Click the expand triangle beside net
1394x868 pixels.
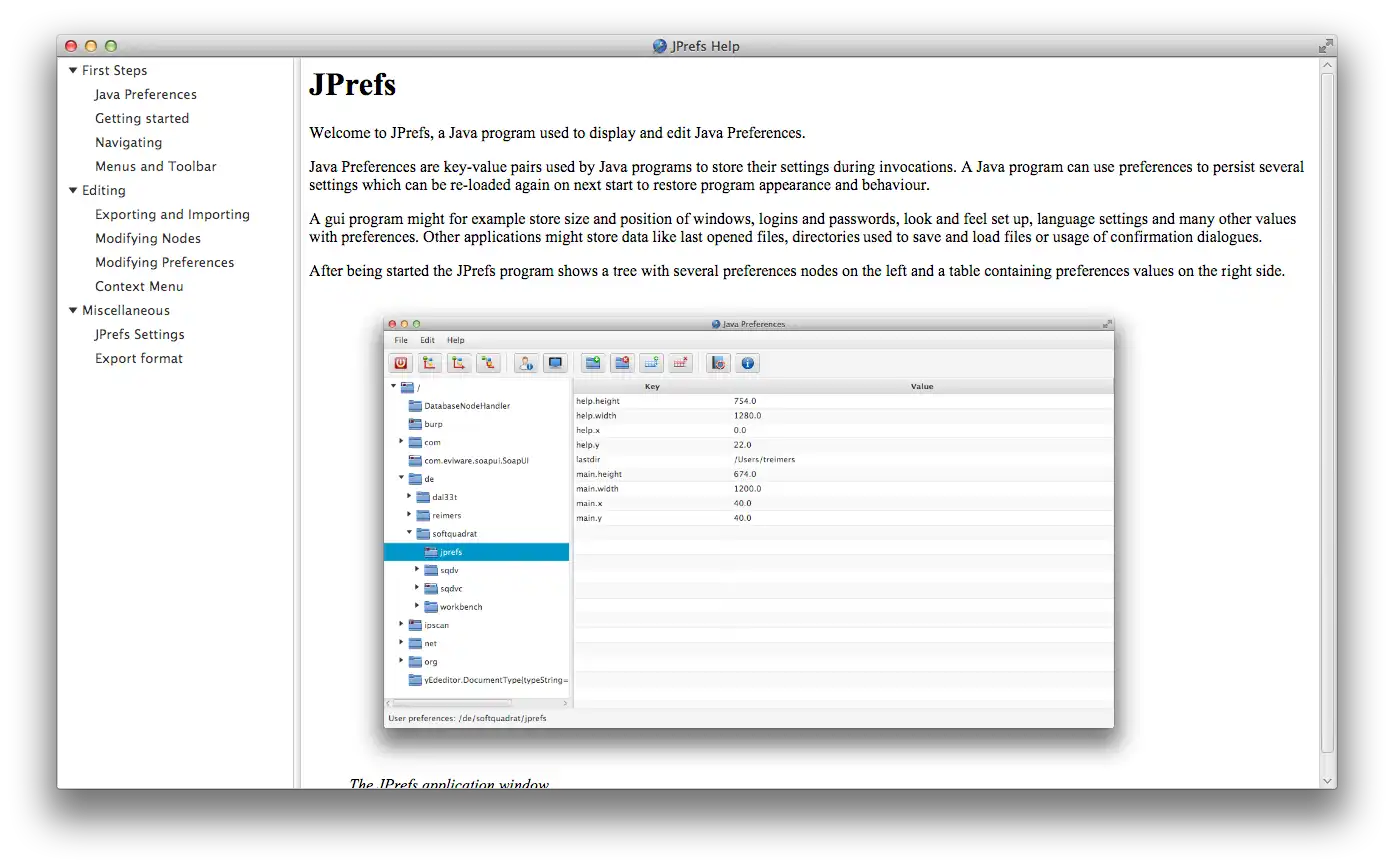402,642
